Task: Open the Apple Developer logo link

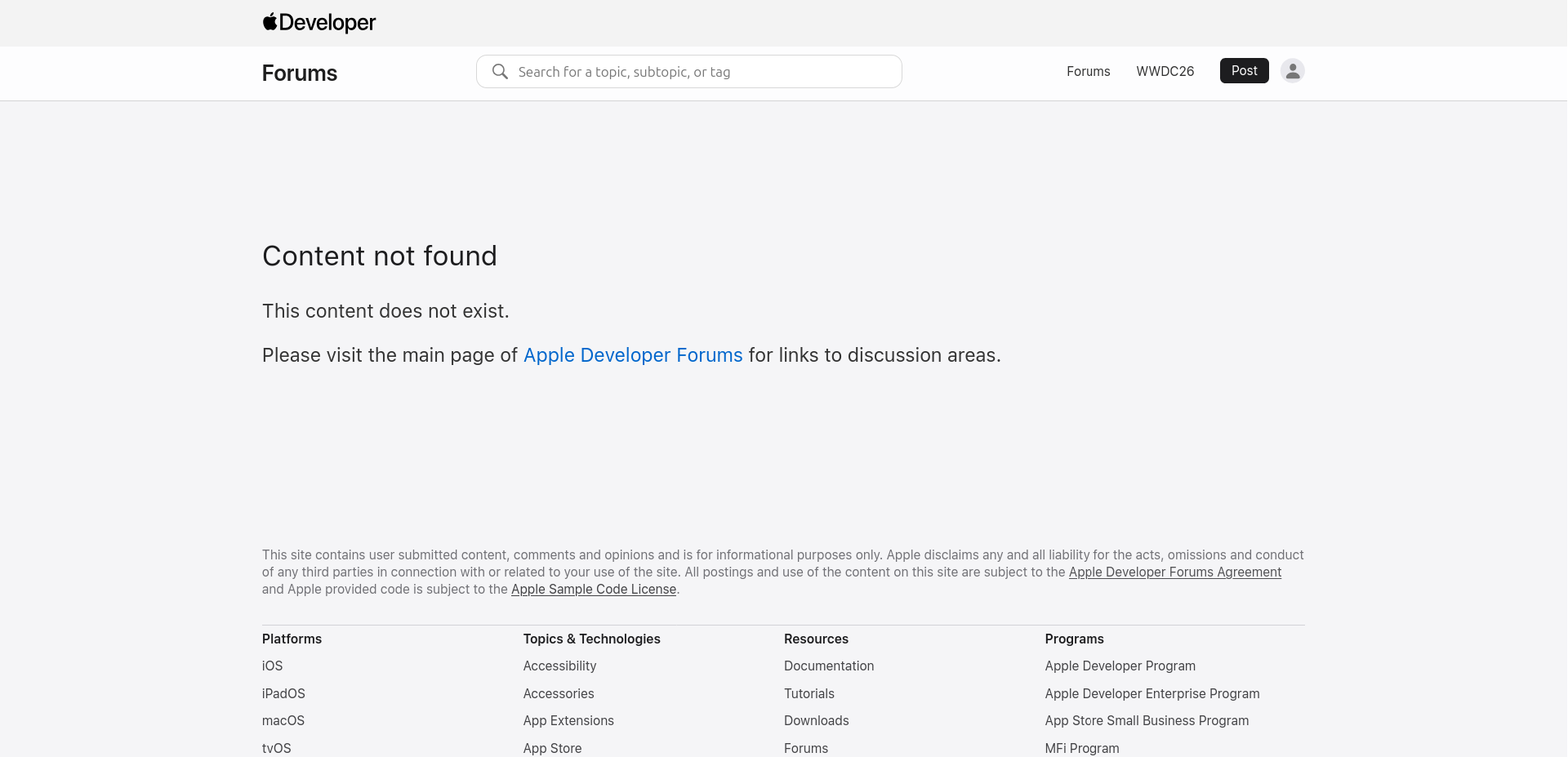Action: [318, 23]
